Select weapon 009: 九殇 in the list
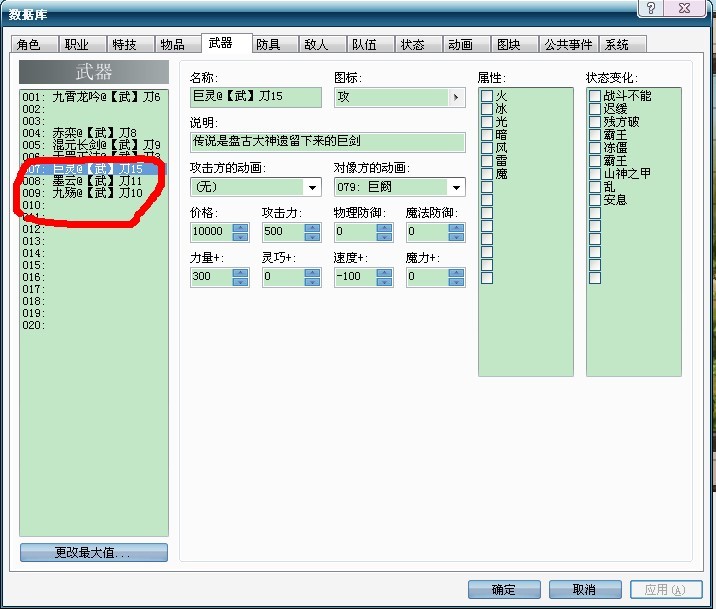 [x=94, y=193]
